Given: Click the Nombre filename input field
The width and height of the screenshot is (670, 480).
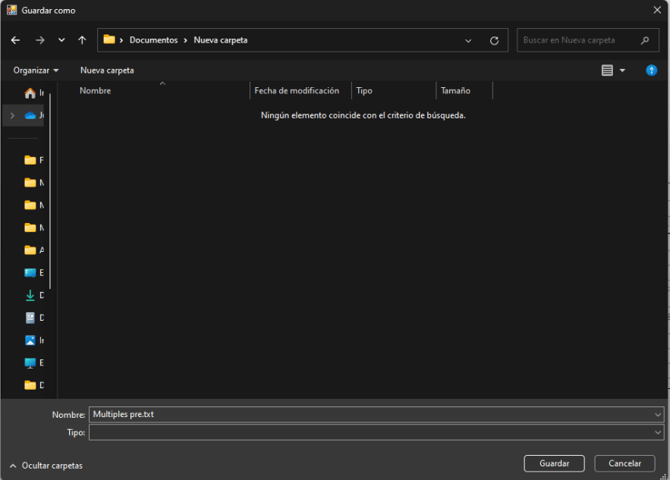Looking at the screenshot, I should pos(370,414).
